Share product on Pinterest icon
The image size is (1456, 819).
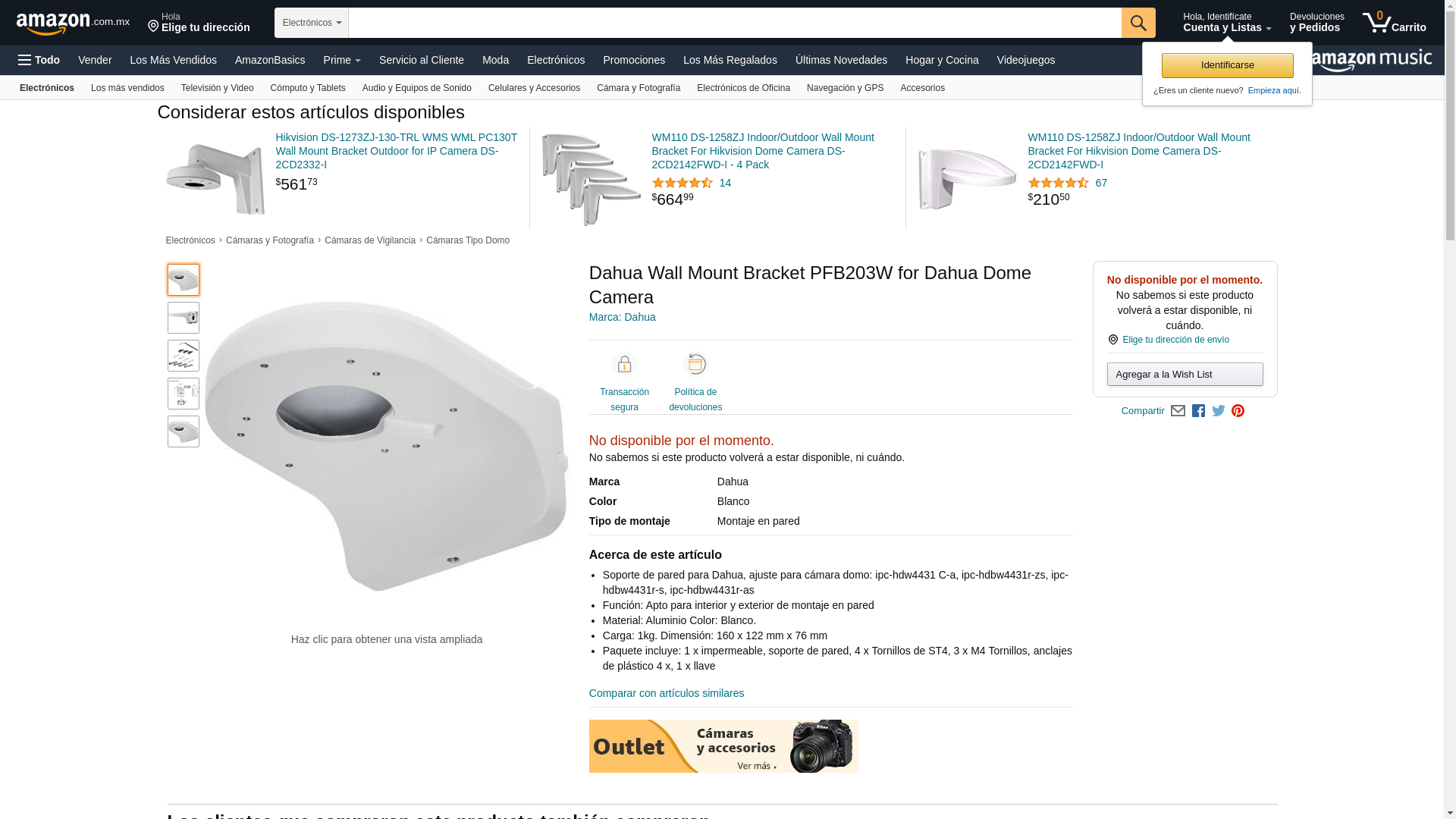(x=1238, y=411)
